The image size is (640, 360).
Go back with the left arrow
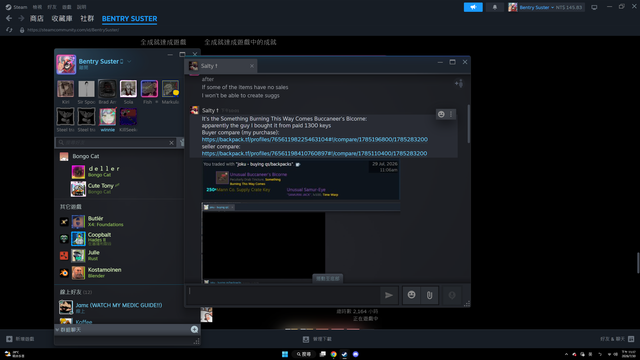9,18
